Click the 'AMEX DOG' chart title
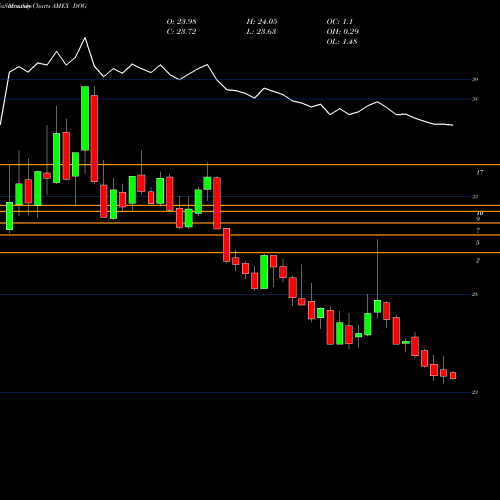 70,6
